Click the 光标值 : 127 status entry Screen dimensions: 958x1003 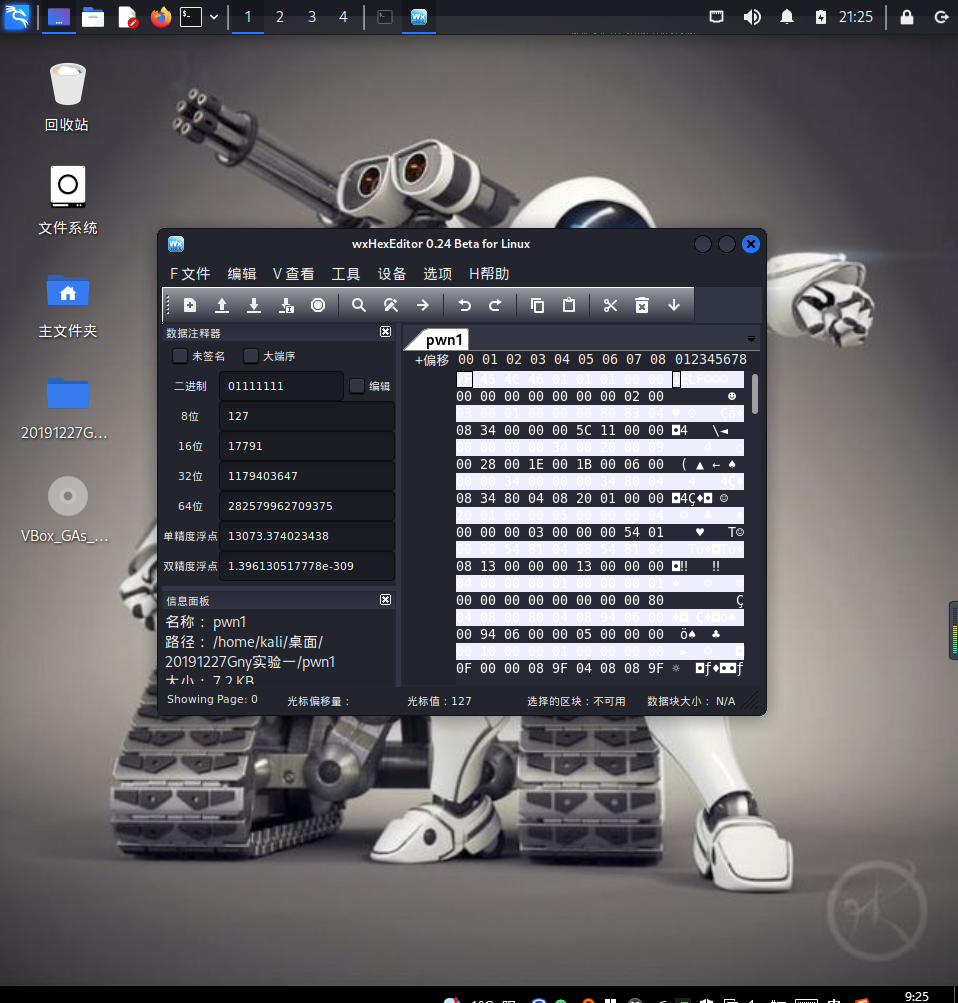coord(439,701)
